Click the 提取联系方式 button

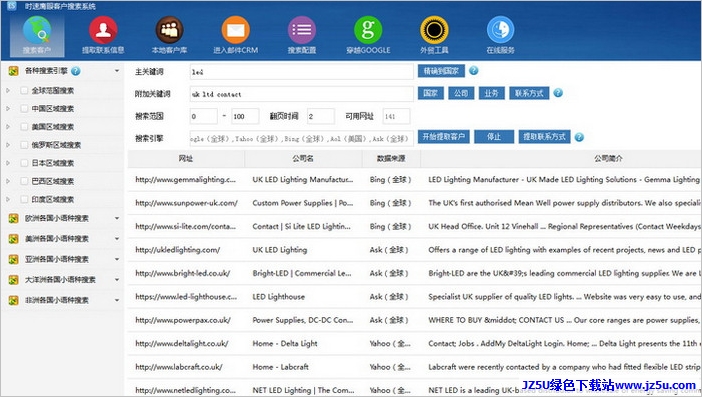[544, 137]
